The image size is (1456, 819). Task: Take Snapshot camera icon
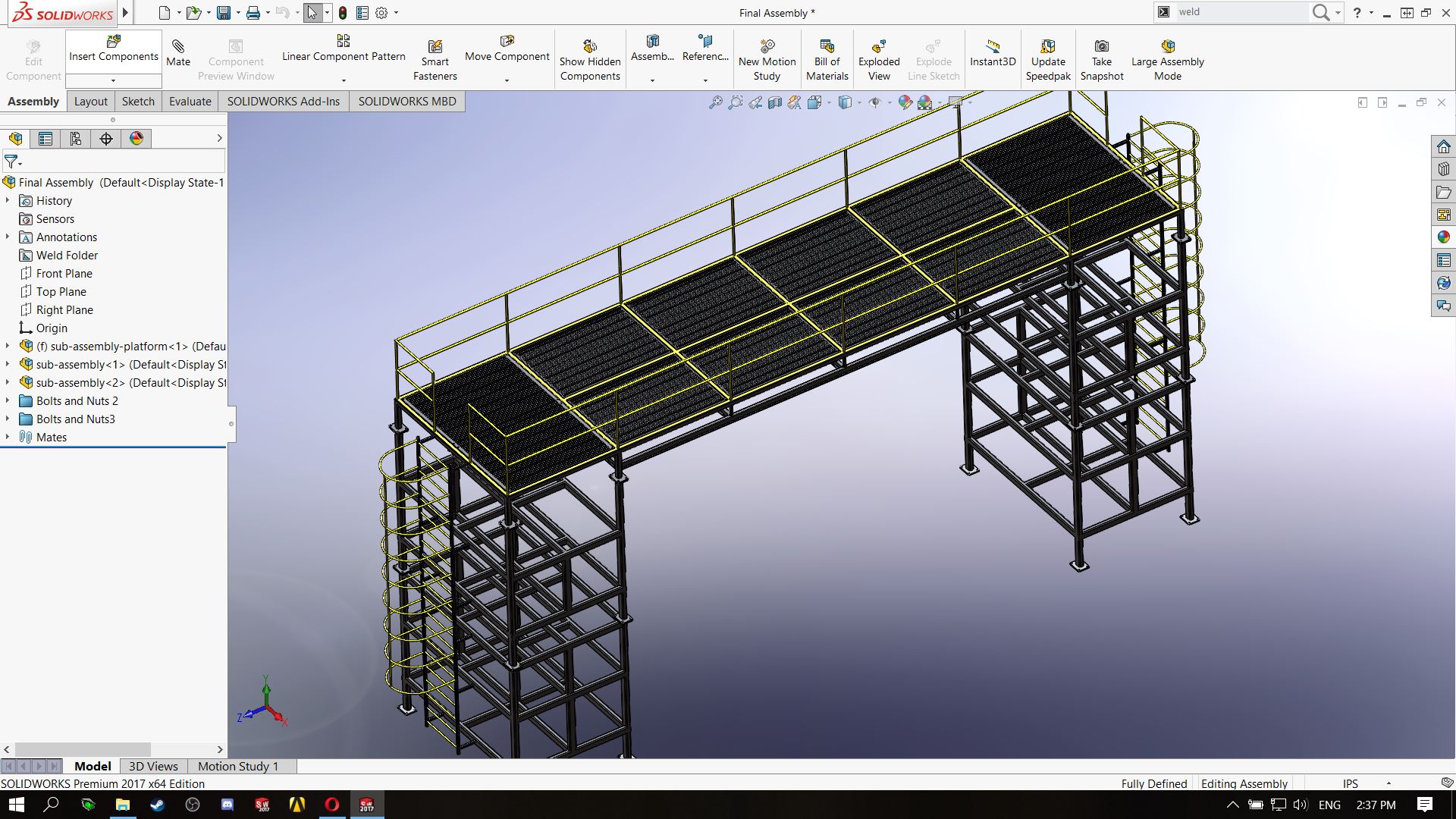click(1101, 47)
